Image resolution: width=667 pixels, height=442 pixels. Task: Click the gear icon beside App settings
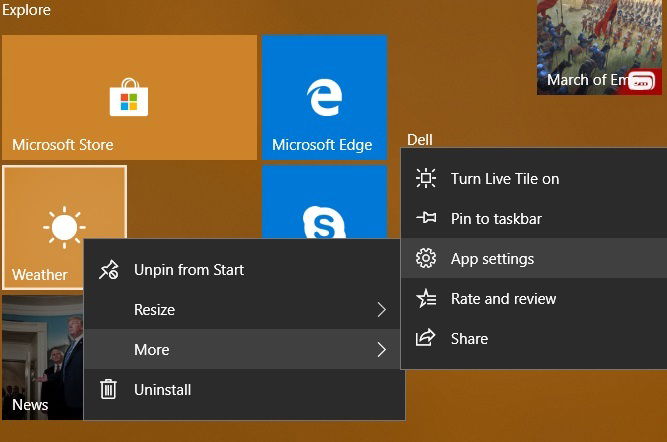point(426,258)
